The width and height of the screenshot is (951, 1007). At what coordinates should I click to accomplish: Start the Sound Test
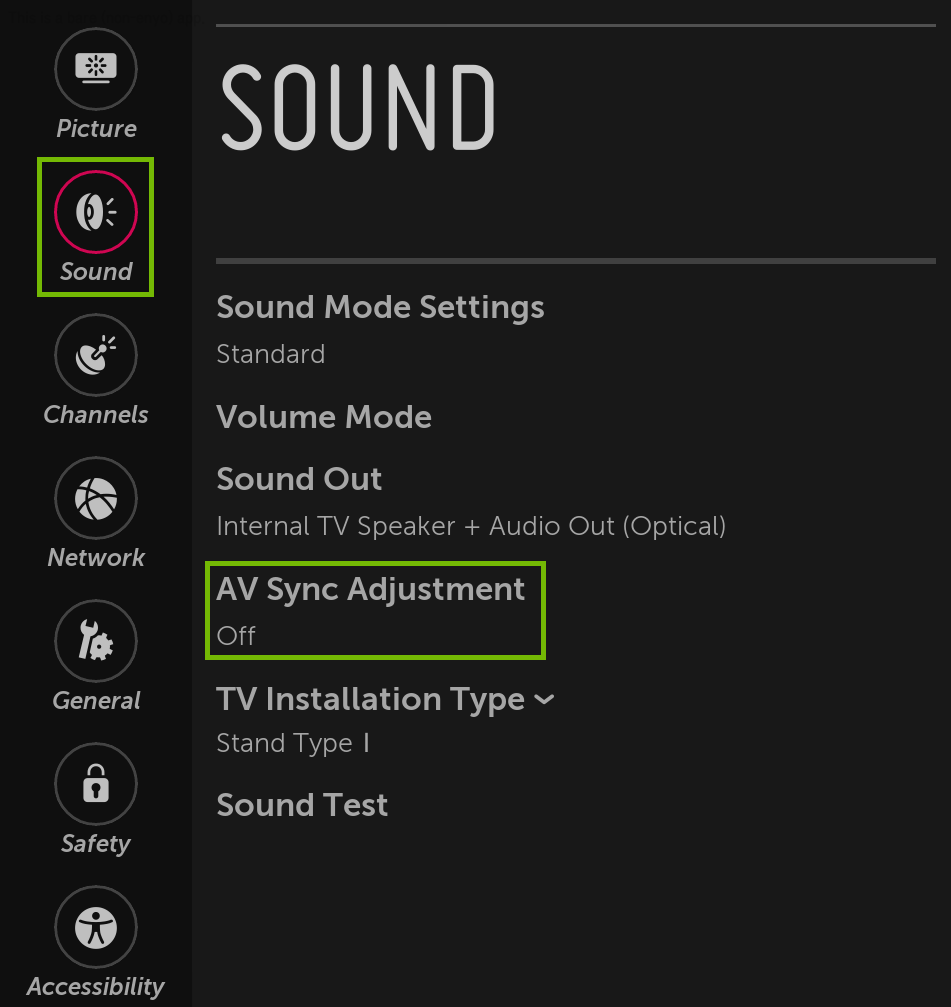click(302, 805)
